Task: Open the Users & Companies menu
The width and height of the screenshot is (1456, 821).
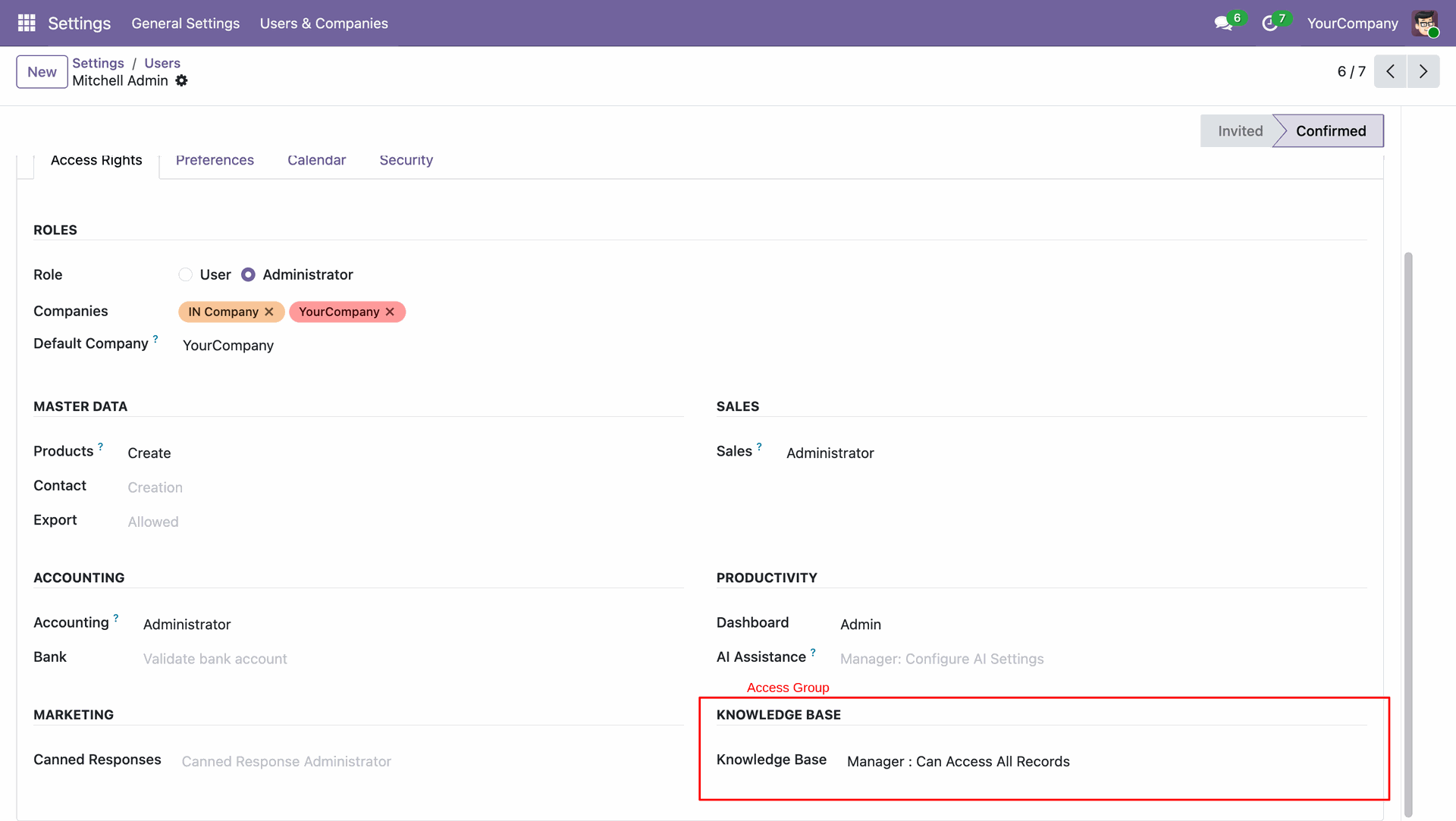Action: (324, 24)
